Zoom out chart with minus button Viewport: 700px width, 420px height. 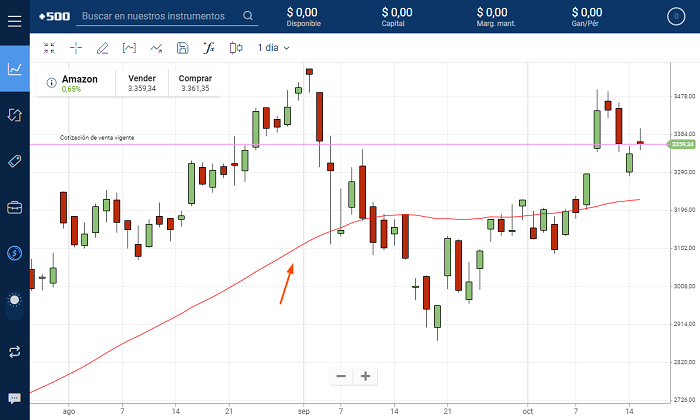tap(341, 376)
